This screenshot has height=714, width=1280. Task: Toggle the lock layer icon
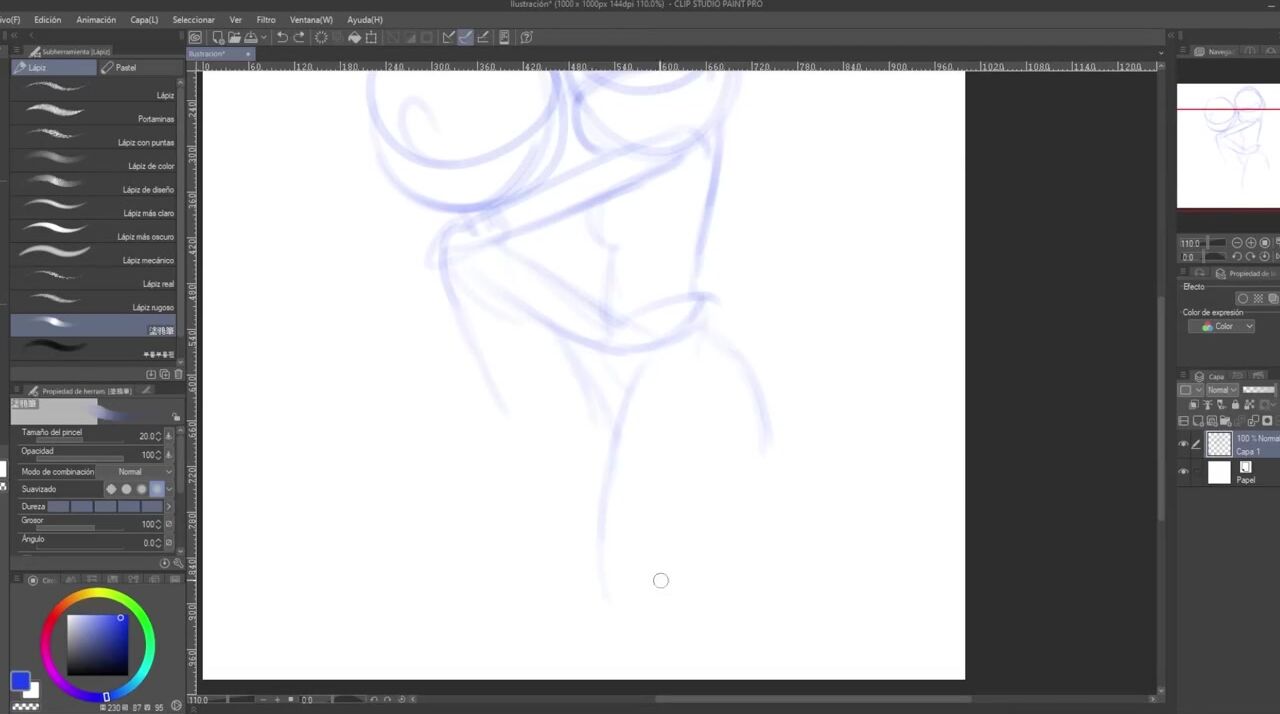(x=1235, y=405)
